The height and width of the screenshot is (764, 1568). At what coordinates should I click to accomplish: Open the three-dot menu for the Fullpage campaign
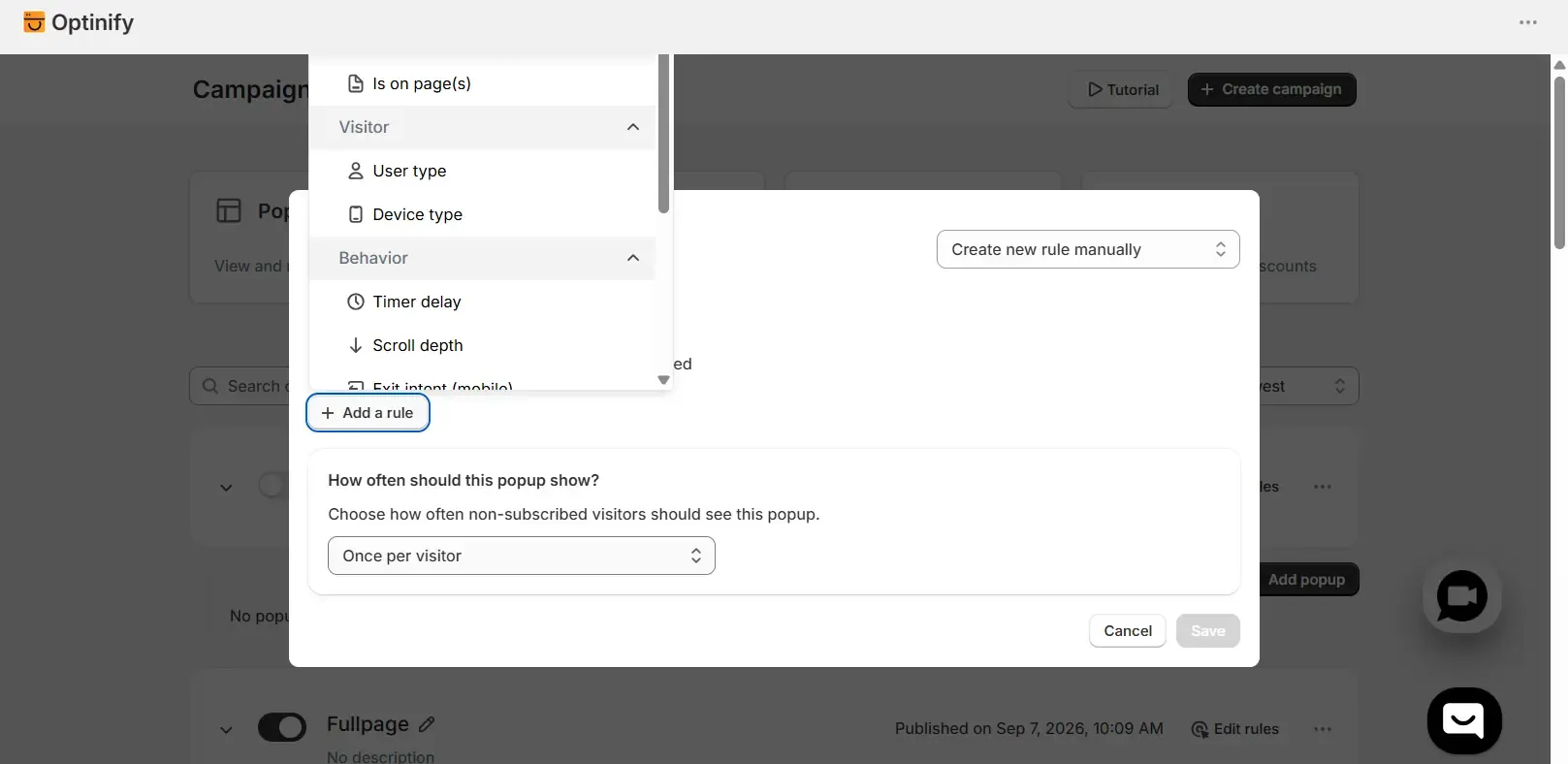1323,729
